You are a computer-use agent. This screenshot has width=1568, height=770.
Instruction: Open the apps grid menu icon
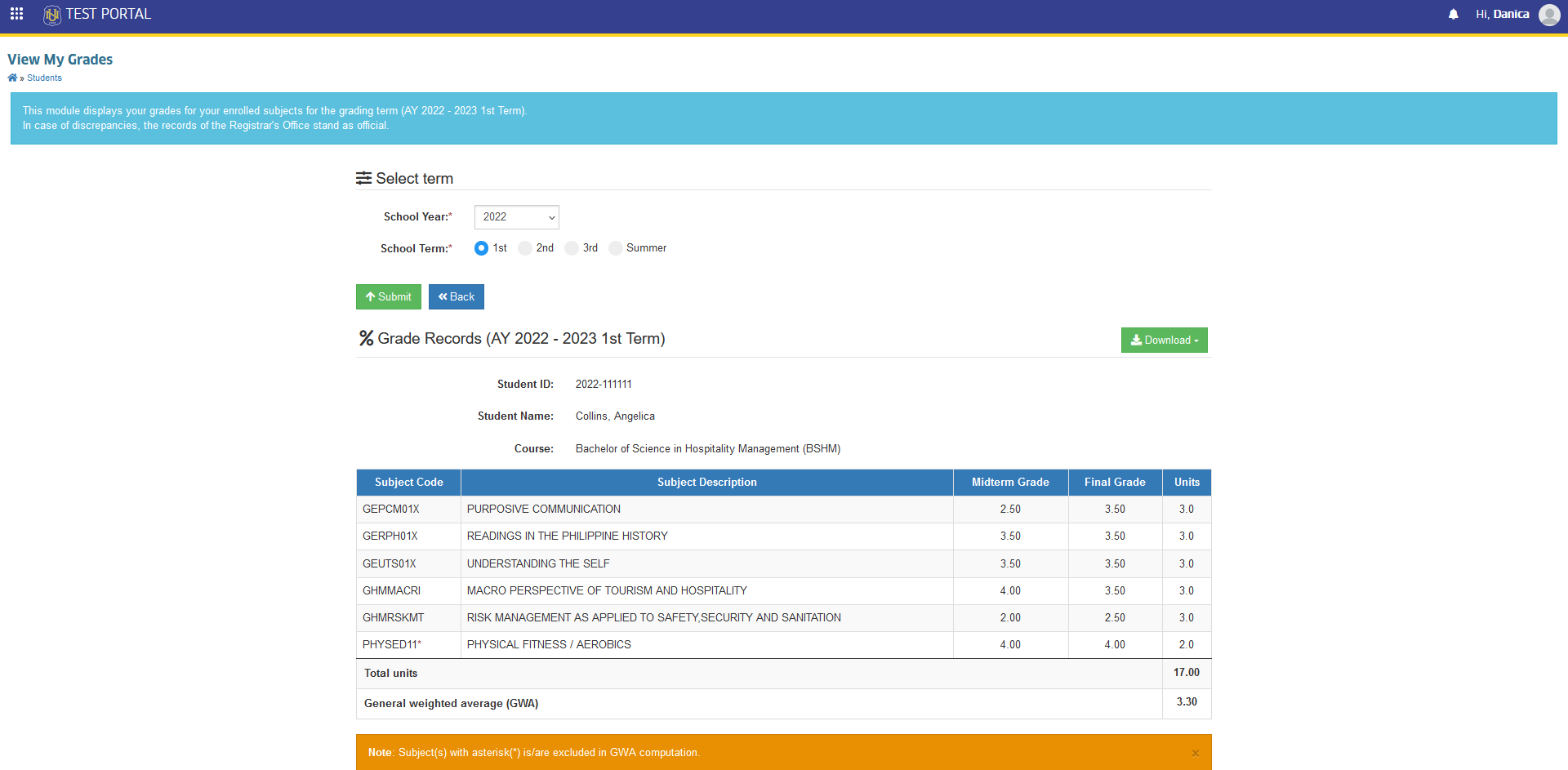pyautogui.click(x=16, y=14)
